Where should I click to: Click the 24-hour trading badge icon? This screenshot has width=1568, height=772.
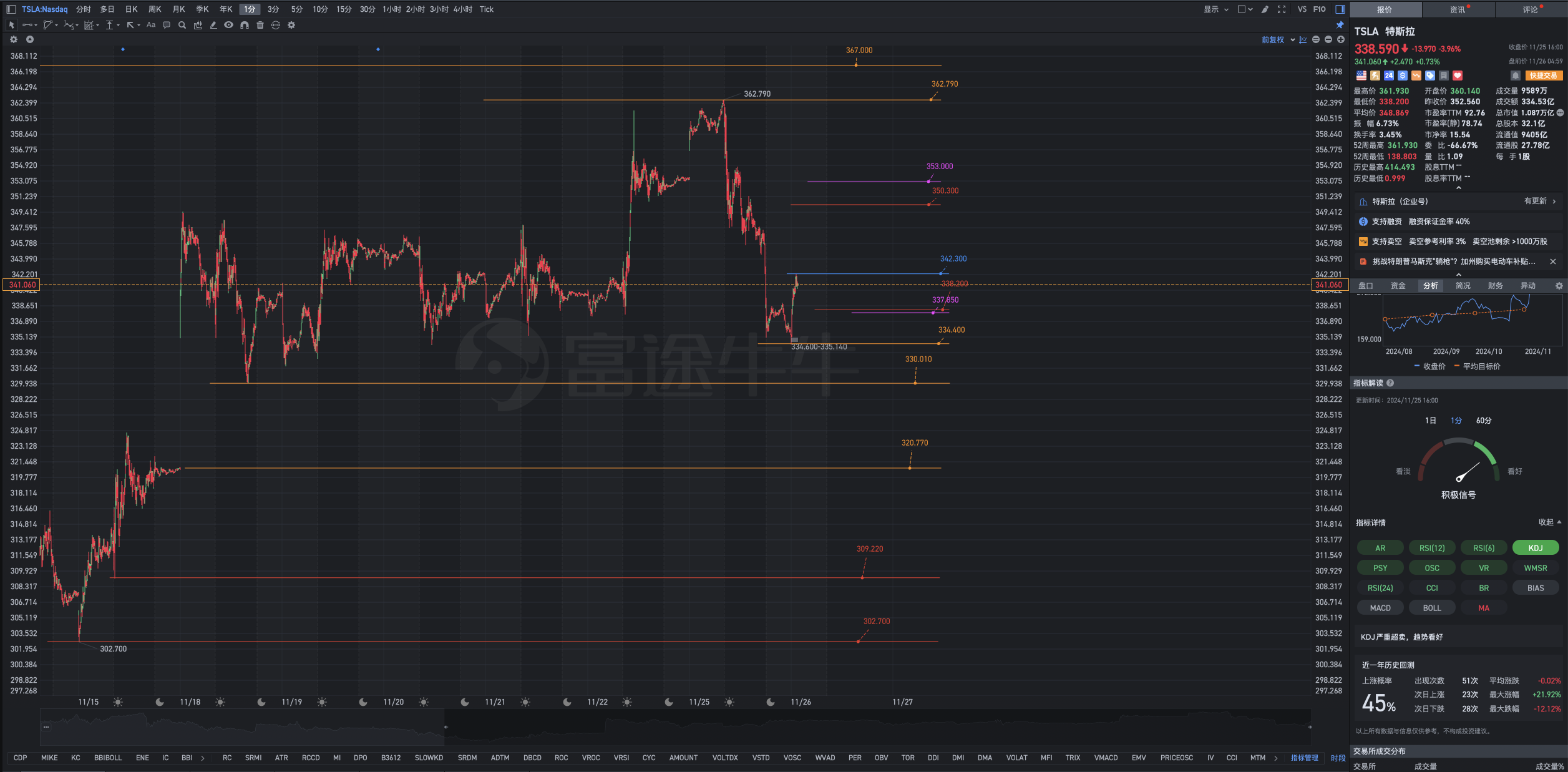click(1389, 76)
